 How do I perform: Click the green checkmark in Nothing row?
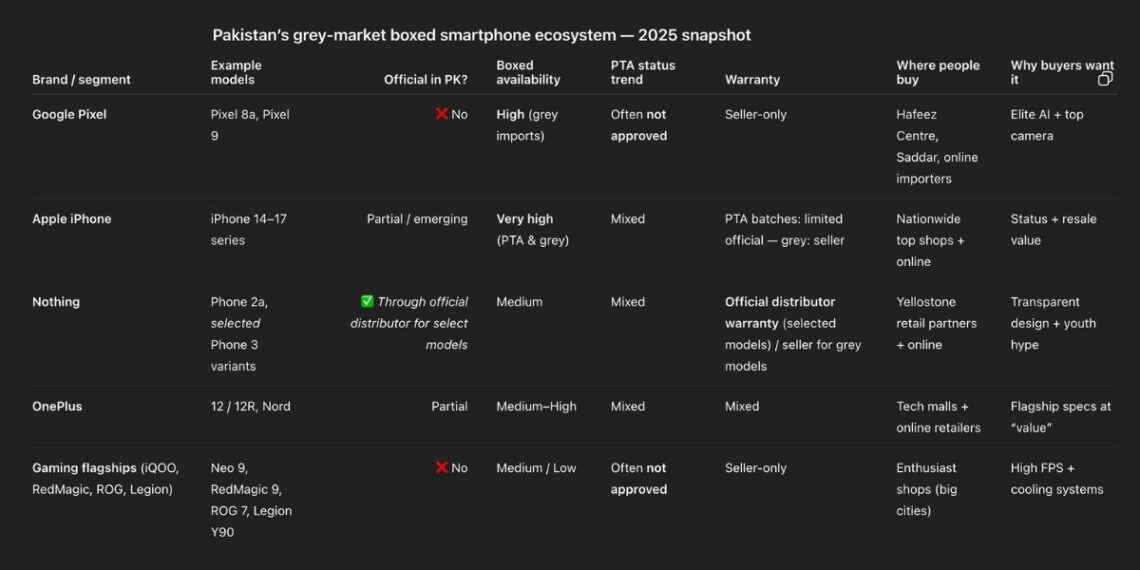(367, 301)
